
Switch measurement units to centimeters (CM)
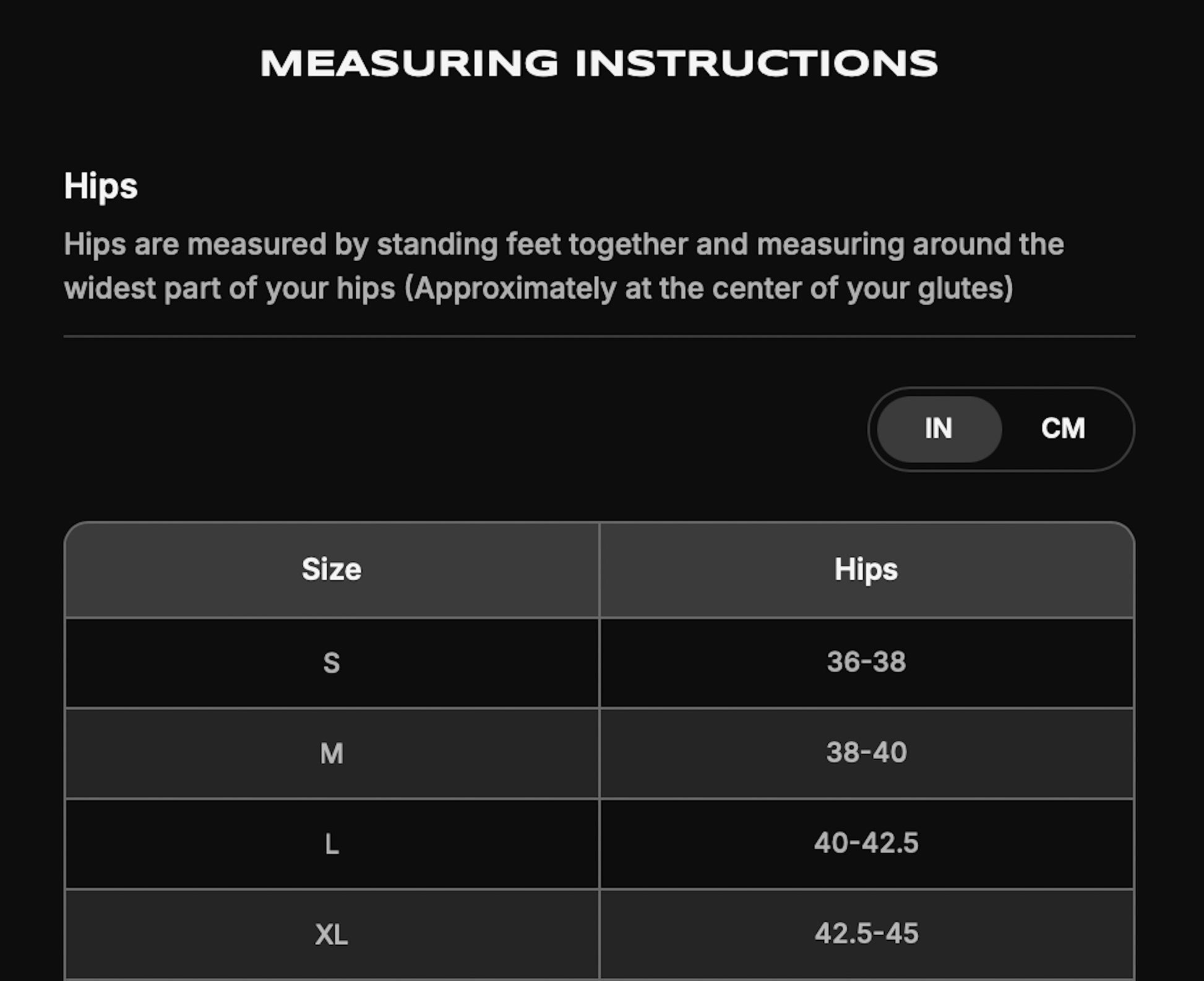[1062, 429]
